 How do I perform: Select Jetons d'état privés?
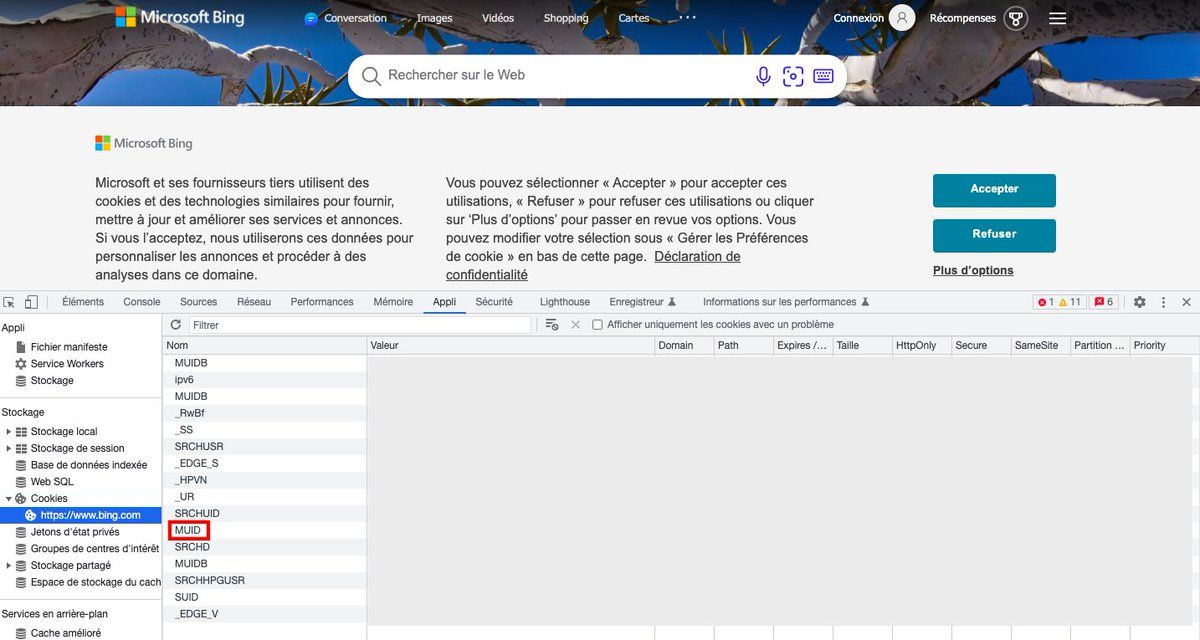[x=75, y=533]
